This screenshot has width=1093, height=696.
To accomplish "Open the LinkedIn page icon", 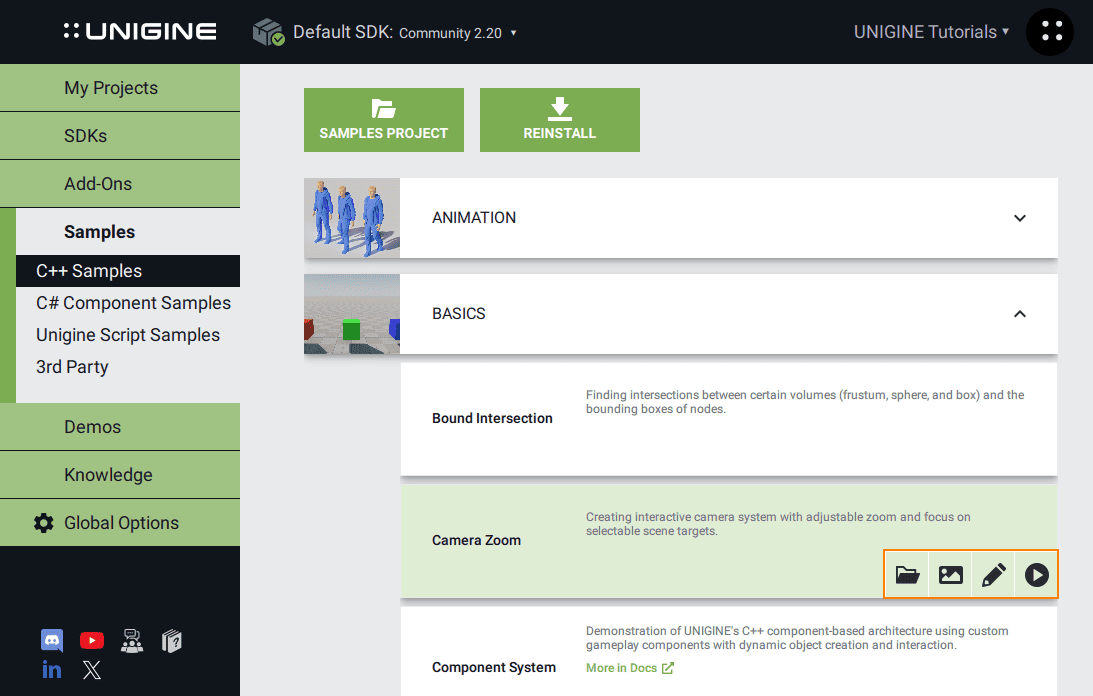I will point(52,670).
